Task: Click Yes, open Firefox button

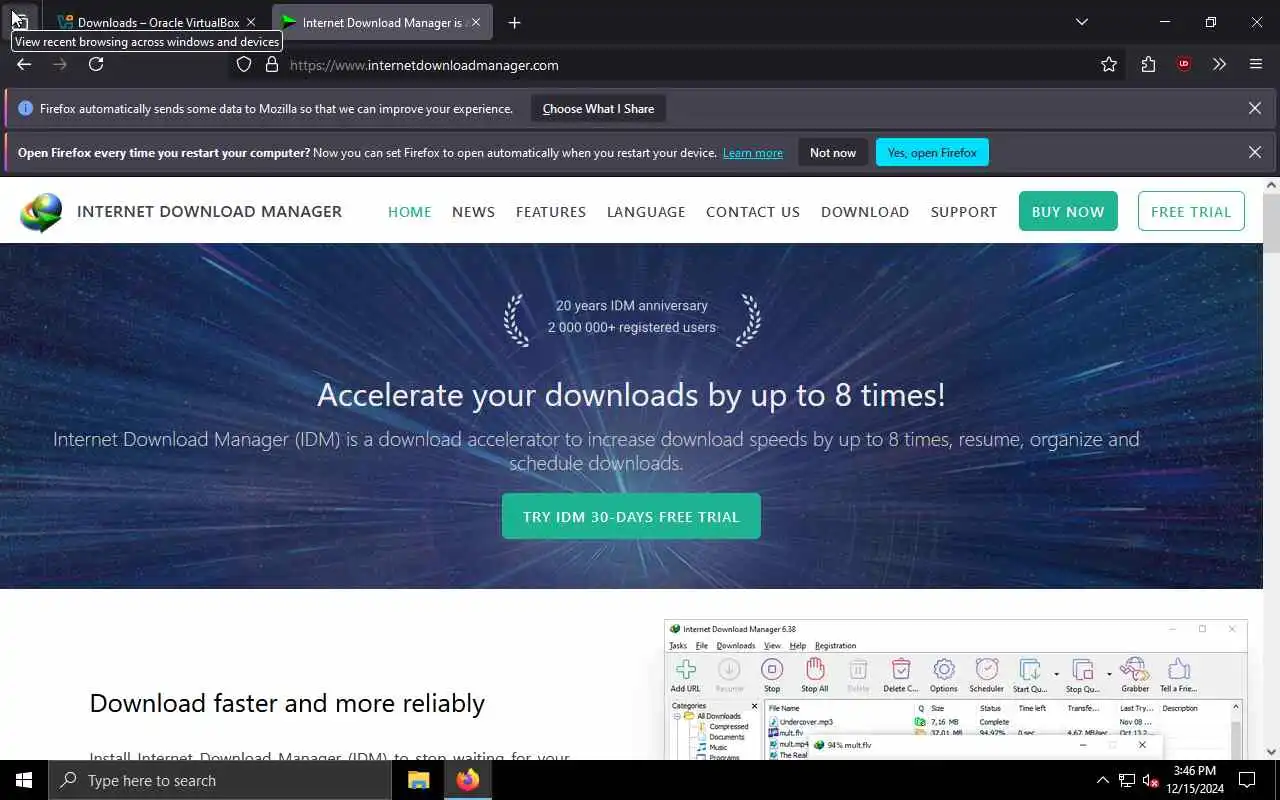Action: 932,153
